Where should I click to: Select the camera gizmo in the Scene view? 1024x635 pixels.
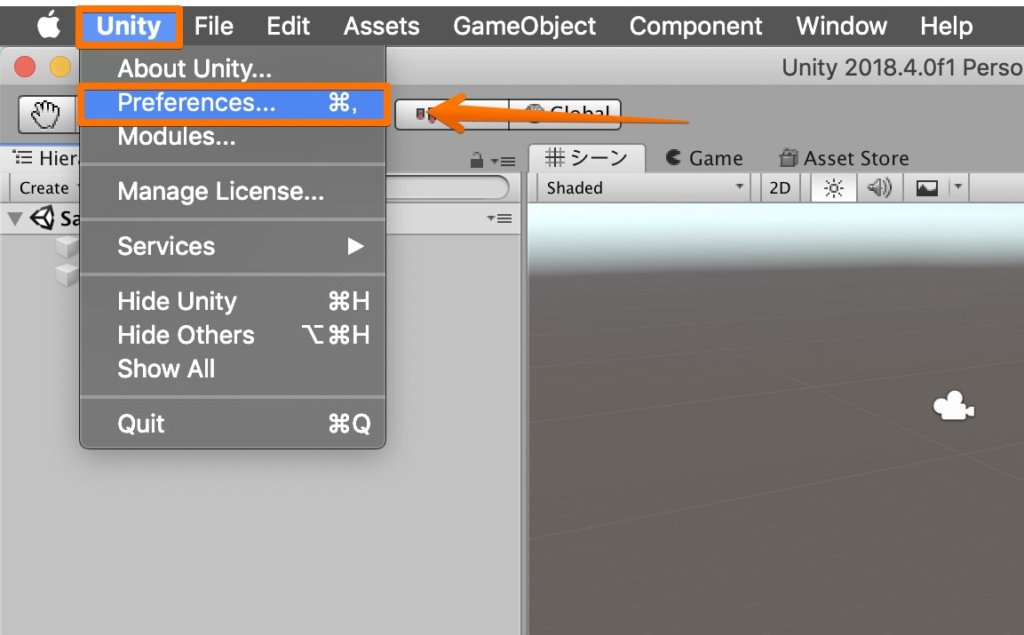pos(952,406)
